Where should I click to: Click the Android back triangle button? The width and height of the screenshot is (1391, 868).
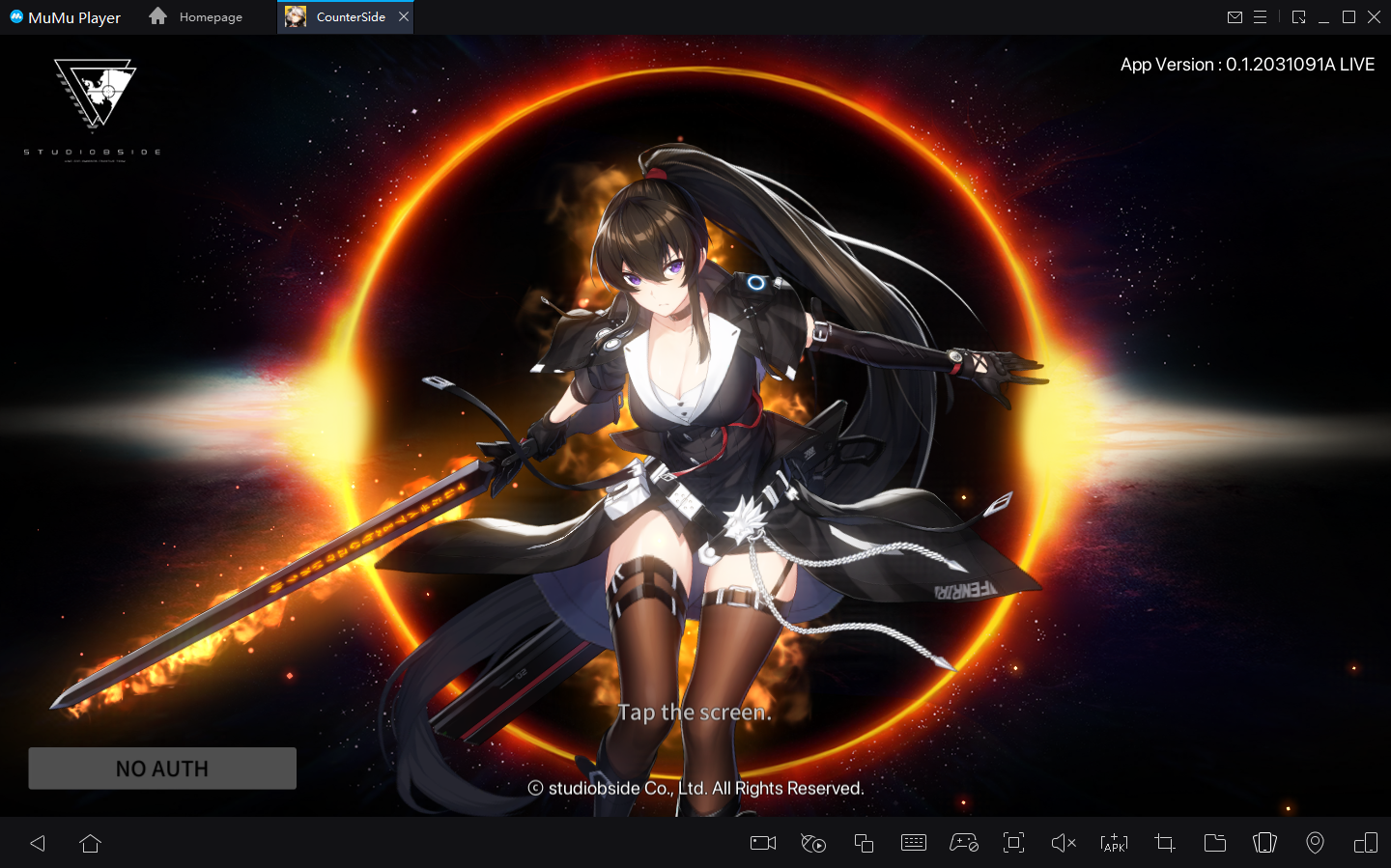tap(38, 843)
